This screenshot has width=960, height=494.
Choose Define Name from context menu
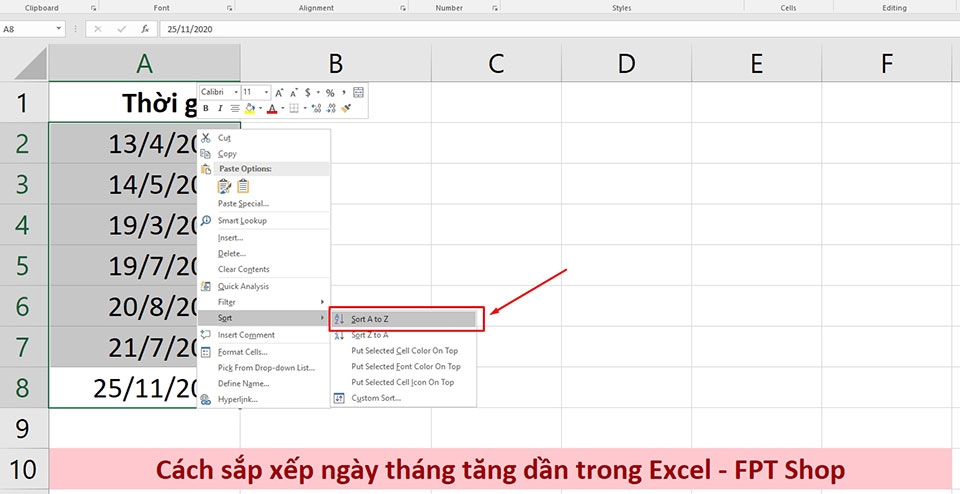[263, 384]
